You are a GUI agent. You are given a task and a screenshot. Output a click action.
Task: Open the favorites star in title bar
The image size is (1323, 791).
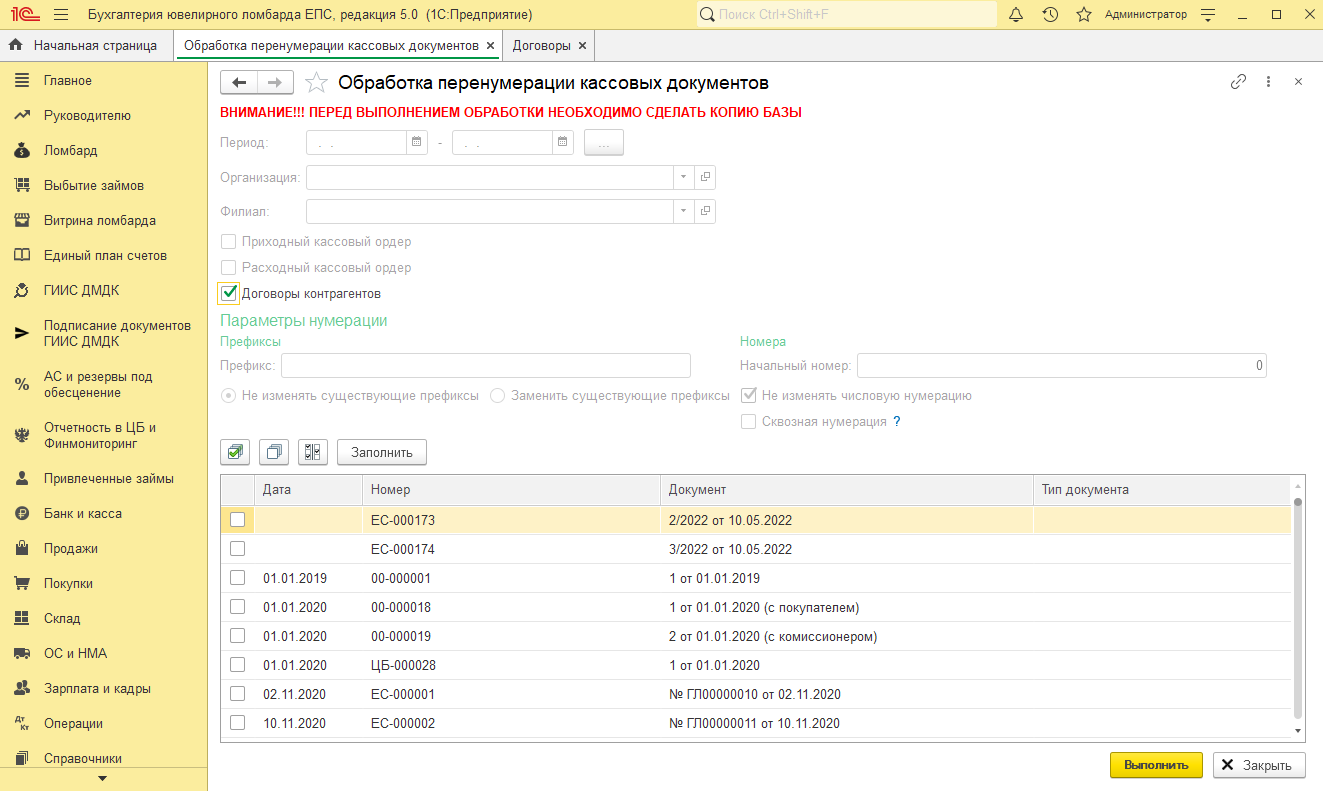click(x=1083, y=15)
